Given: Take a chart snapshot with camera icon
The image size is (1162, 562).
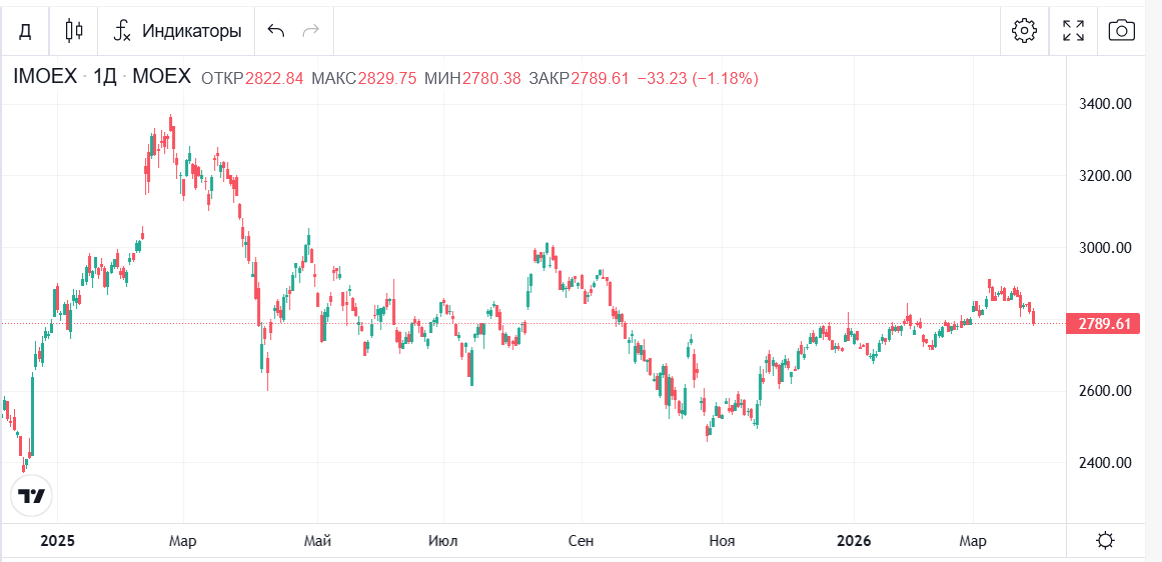Looking at the screenshot, I should [x=1121, y=30].
